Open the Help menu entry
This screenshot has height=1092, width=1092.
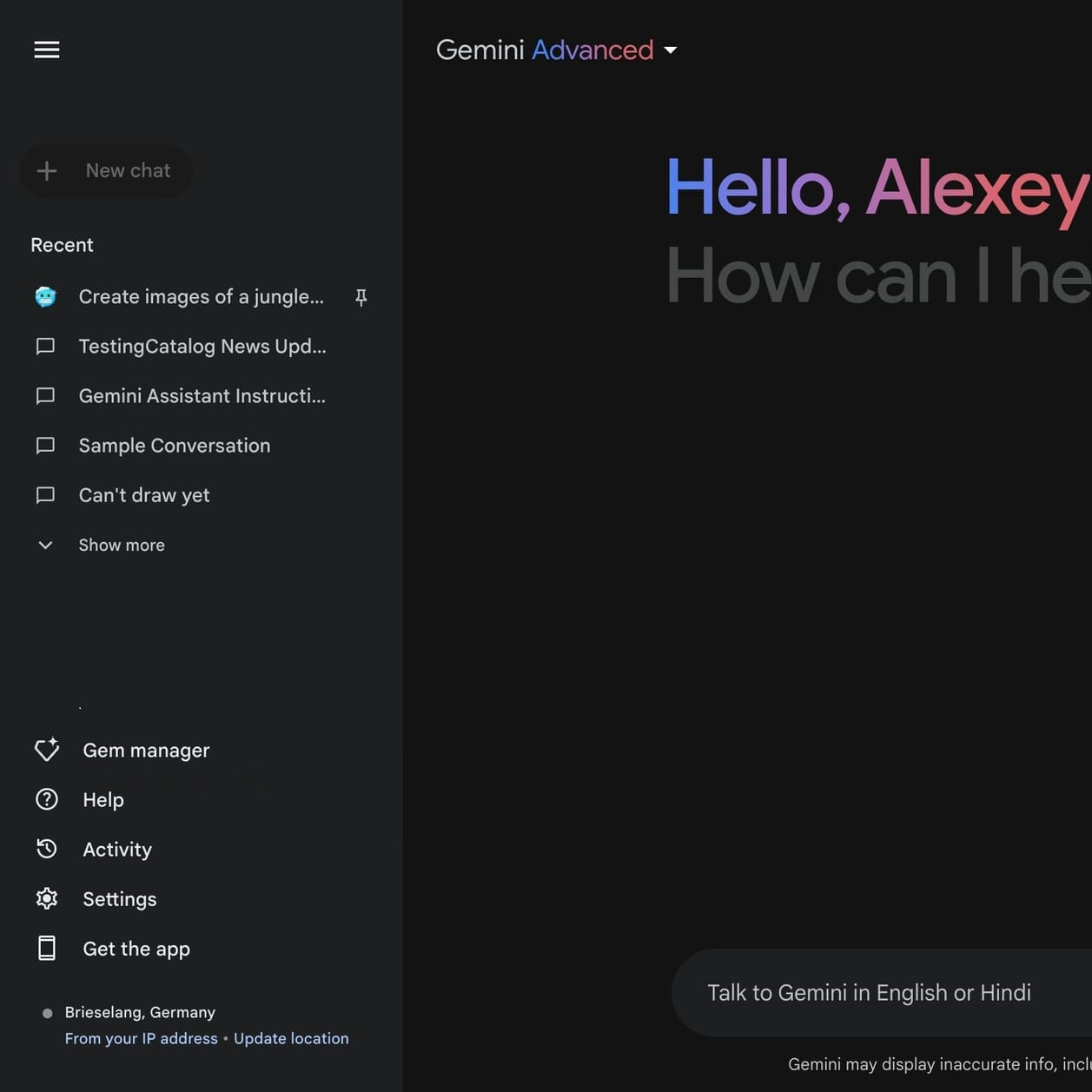point(103,800)
